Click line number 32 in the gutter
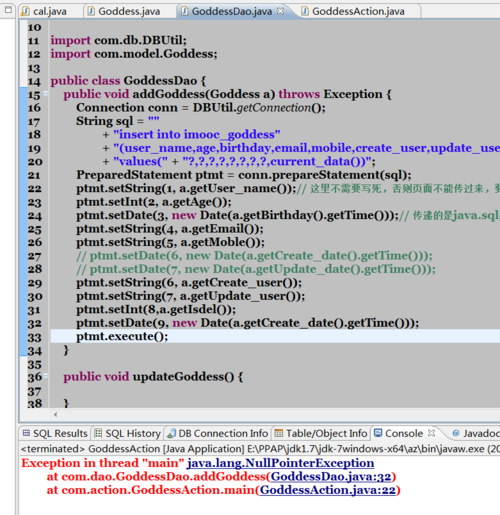 tap(34, 324)
